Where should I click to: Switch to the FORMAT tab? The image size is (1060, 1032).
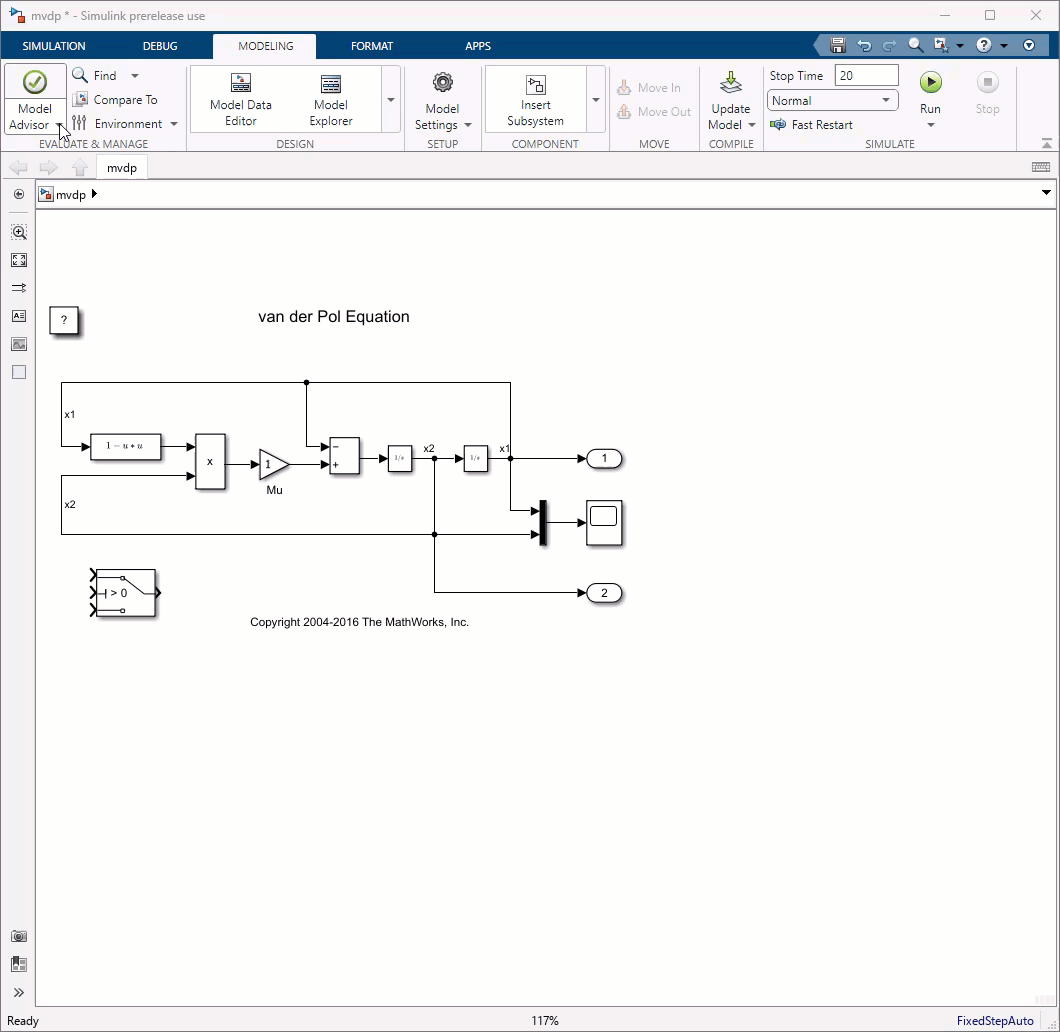pyautogui.click(x=372, y=46)
